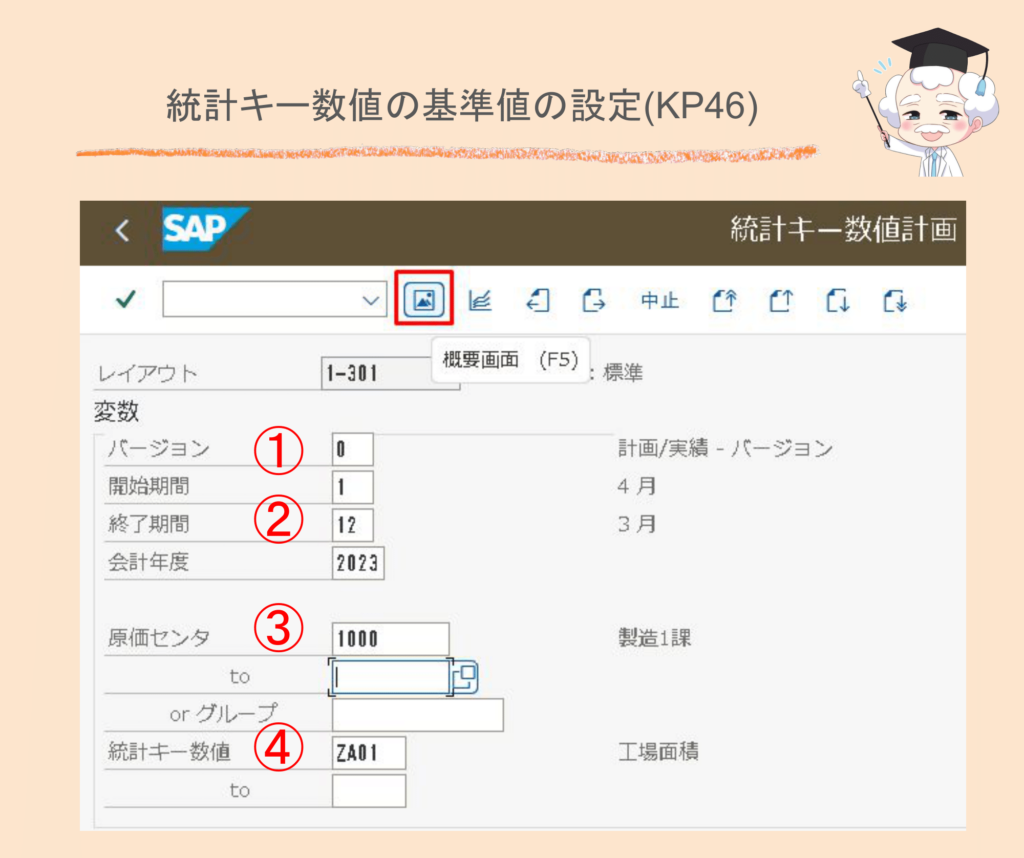This screenshot has height=858, width=1024.
Task: Select the 統計キー数値 field showing ZA01
Action: coord(367,753)
